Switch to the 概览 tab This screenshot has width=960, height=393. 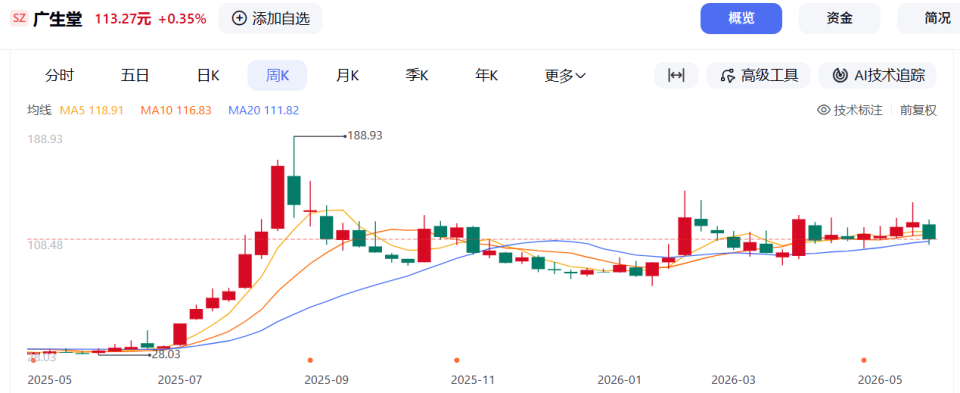[741, 18]
